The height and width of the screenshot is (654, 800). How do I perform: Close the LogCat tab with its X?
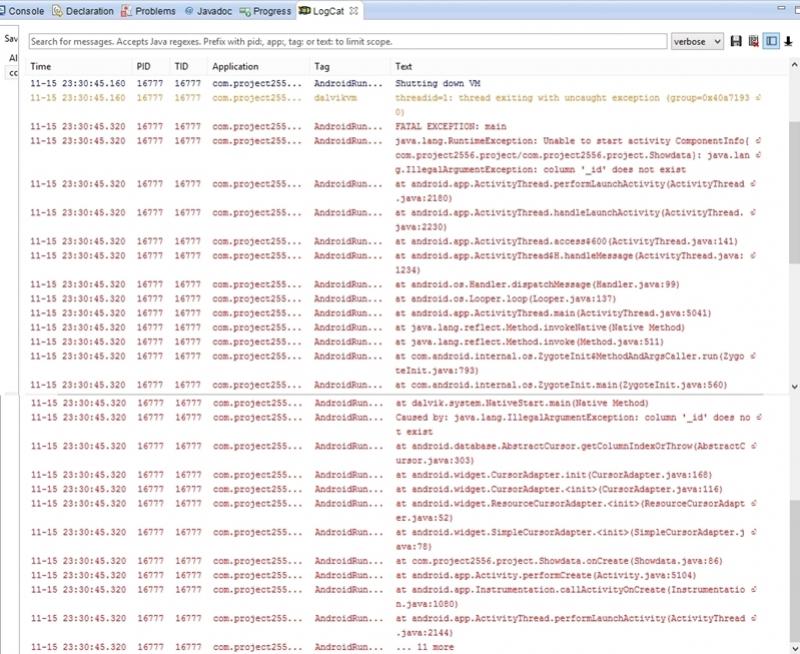[x=354, y=11]
